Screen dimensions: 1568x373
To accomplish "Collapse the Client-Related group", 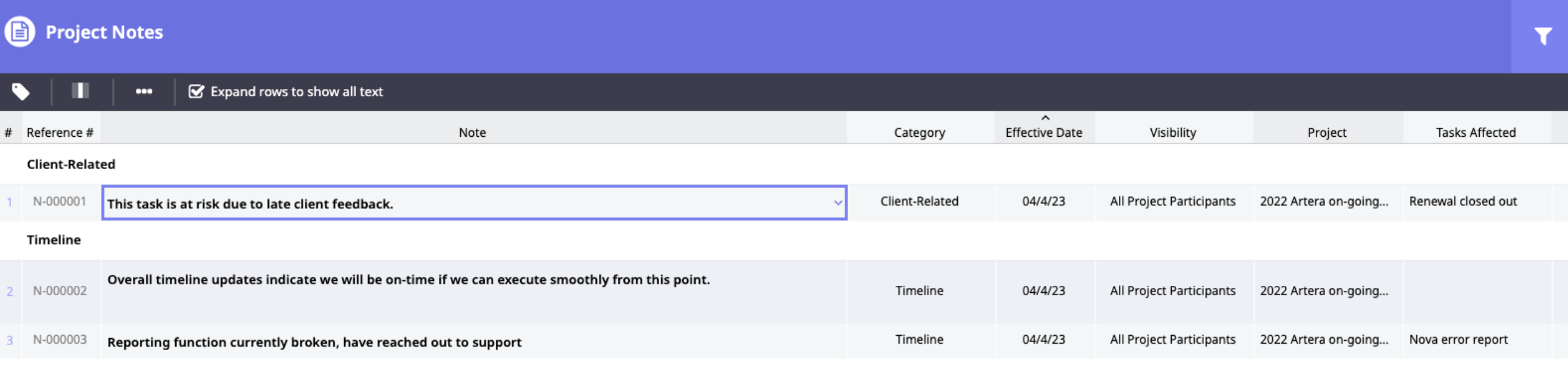I will [71, 164].
